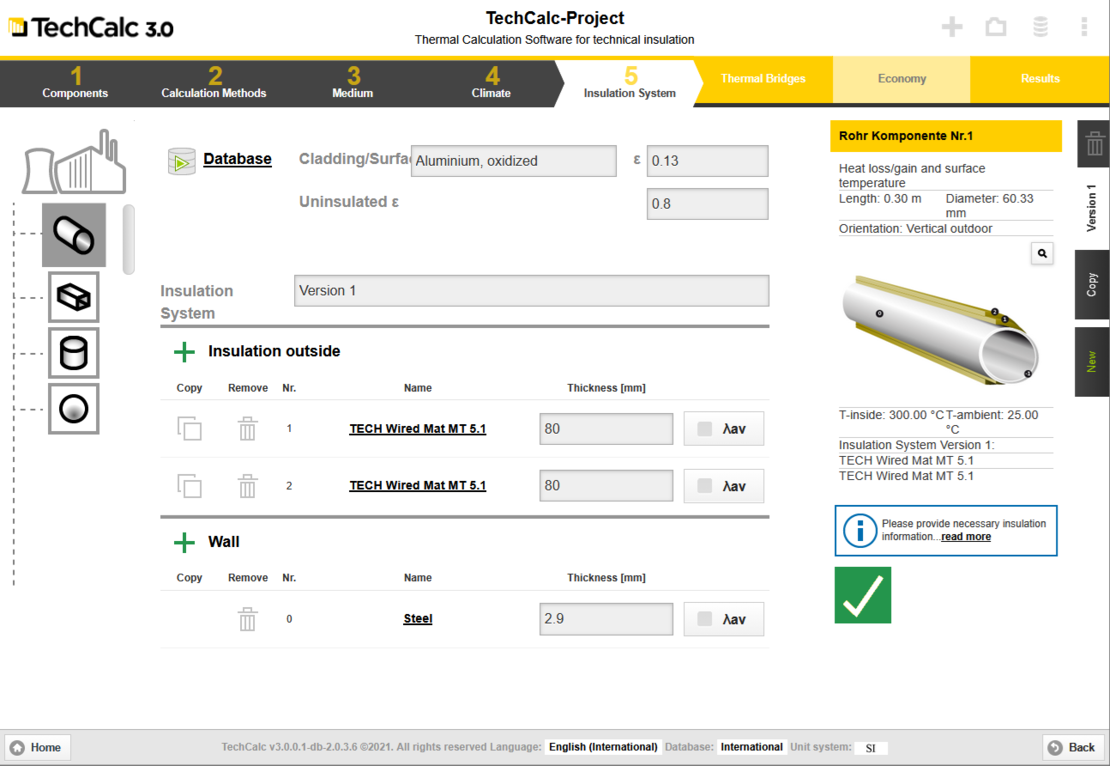Select the pipe component icon in sidebar
The height and width of the screenshot is (766, 1110).
[74, 235]
